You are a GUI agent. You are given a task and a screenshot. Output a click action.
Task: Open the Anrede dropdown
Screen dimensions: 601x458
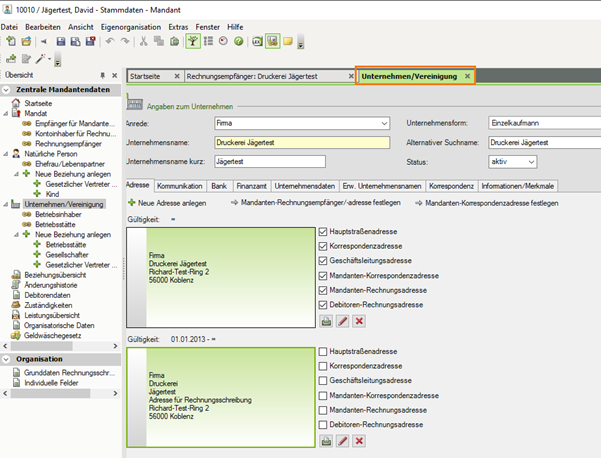tap(384, 123)
